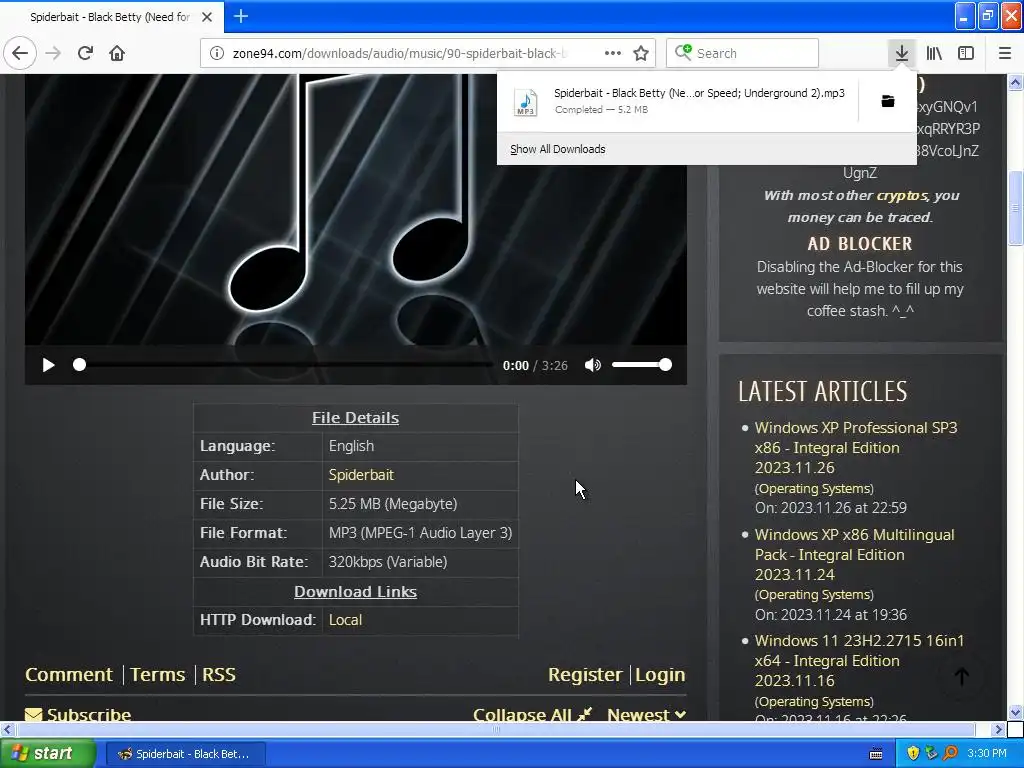Image resolution: width=1024 pixels, height=768 pixels.
Task: Select MP3 (MPEG-1 Audio Layer 3) text
Action: [421, 533]
